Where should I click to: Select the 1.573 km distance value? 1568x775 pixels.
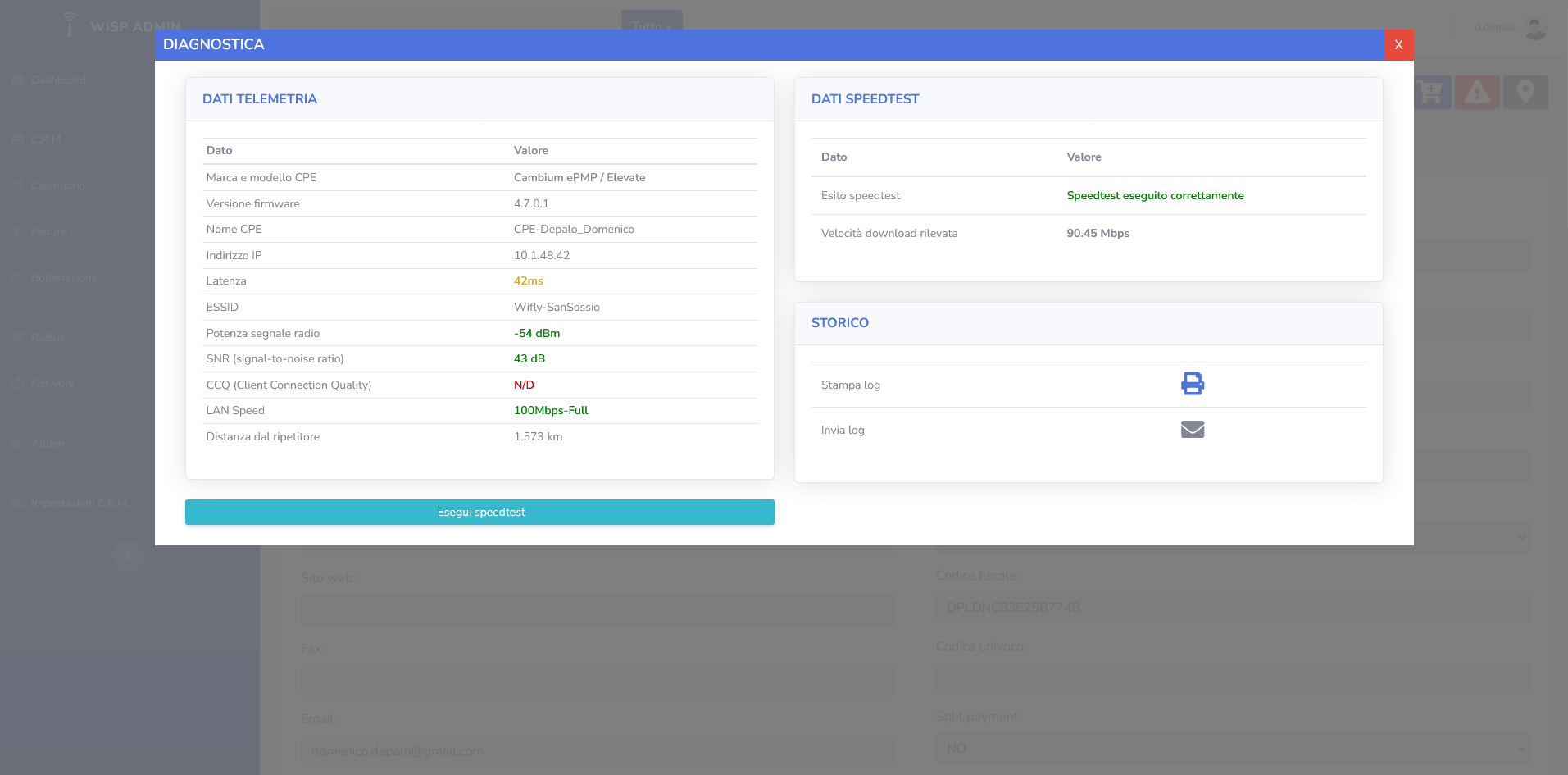tap(538, 436)
